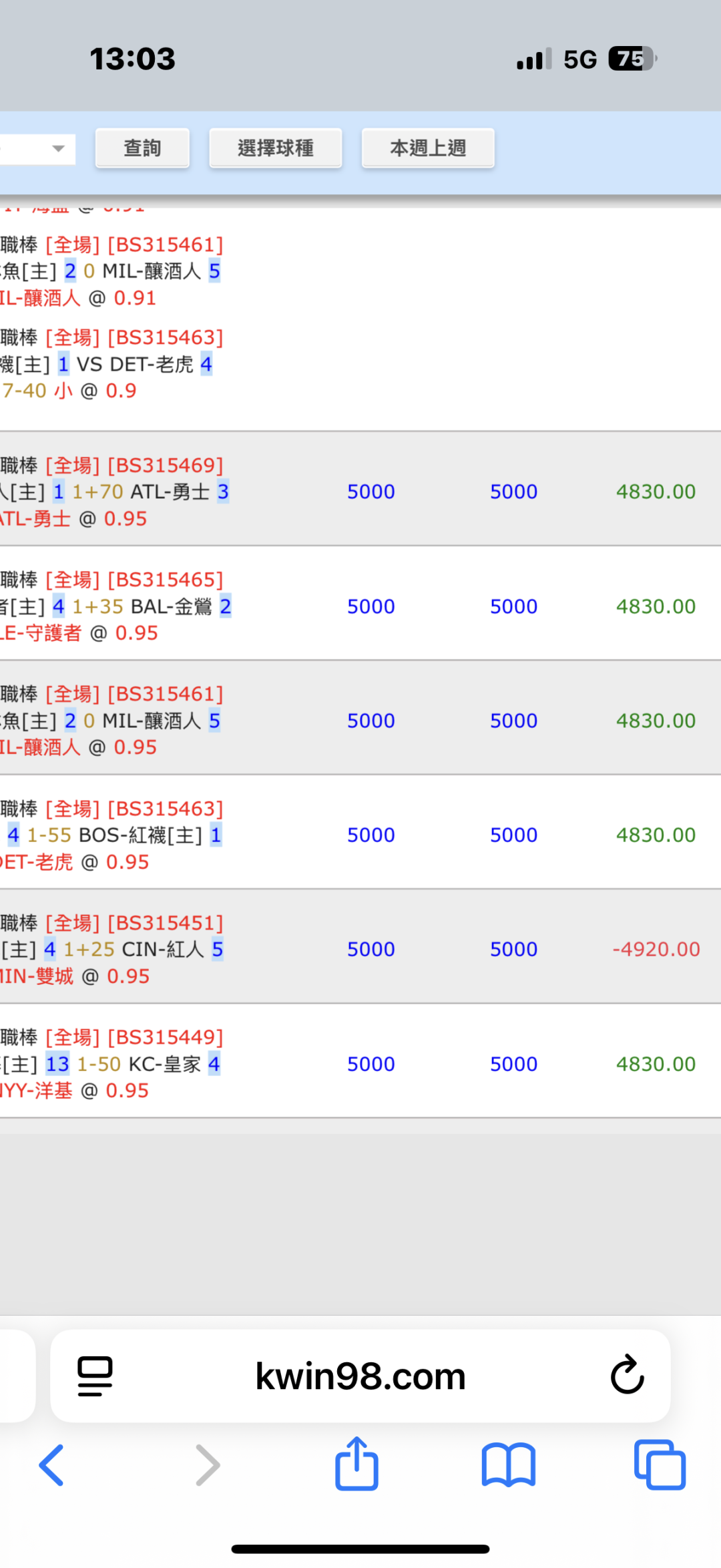
Task: Show open Safari tabs
Action: point(660,1465)
